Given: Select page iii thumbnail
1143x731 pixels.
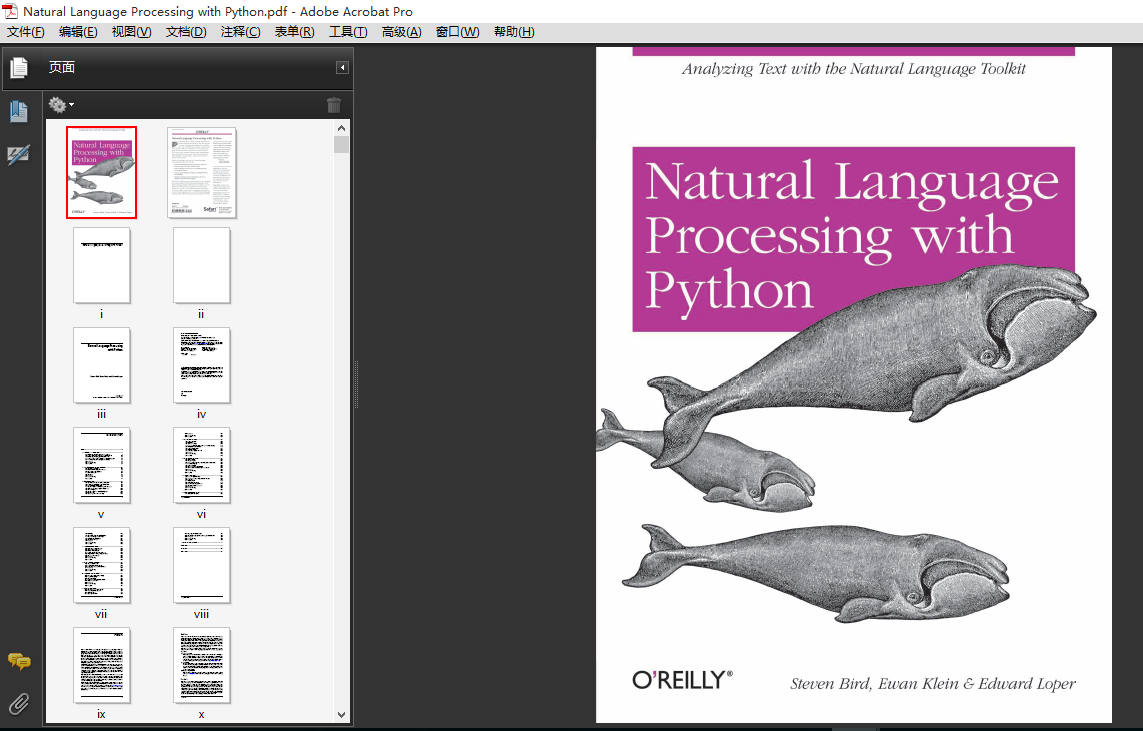Looking at the screenshot, I should pos(101,365).
